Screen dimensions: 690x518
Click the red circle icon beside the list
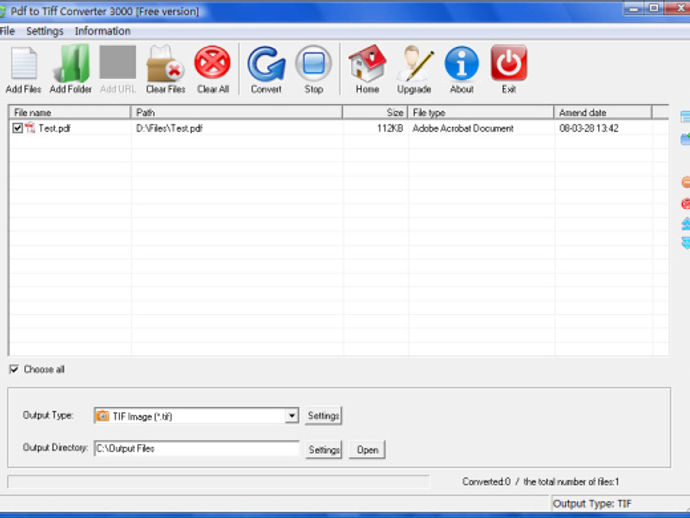(686, 204)
